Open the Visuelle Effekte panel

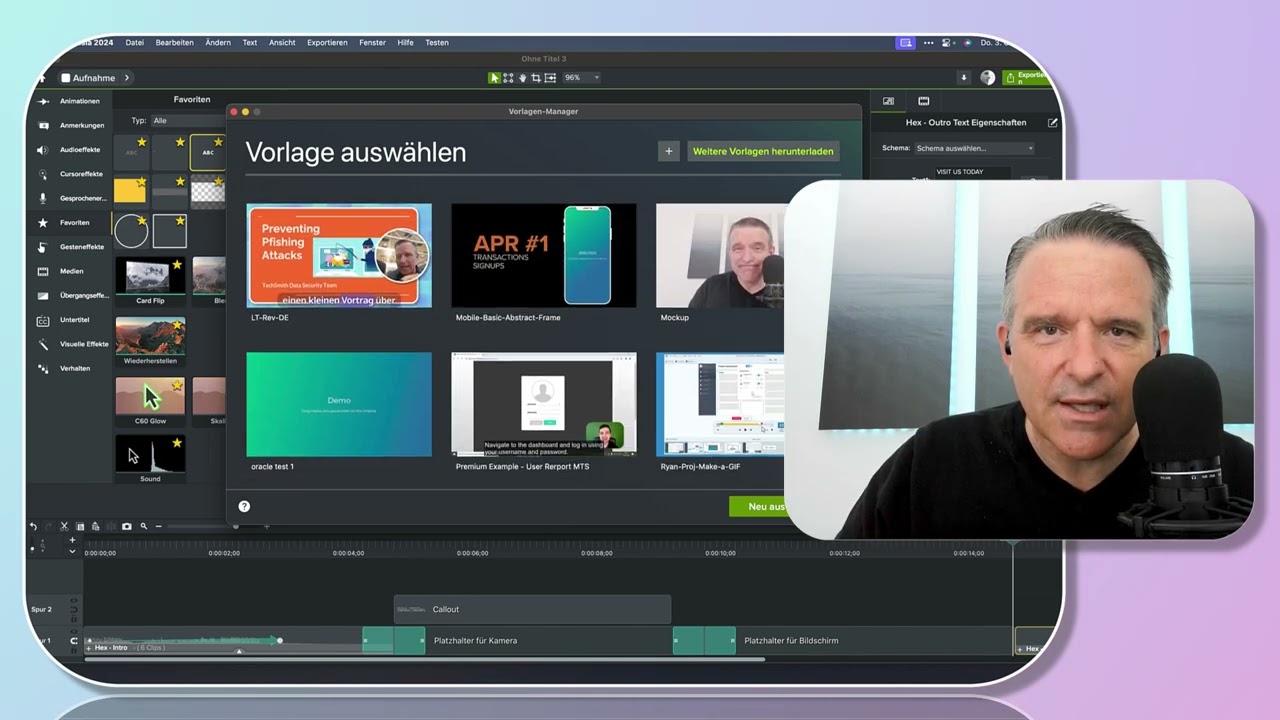(72, 344)
